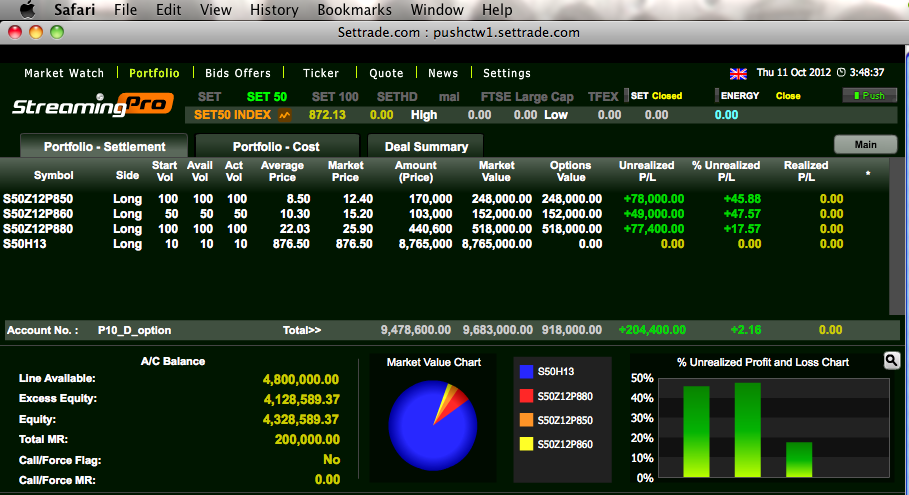Click the Line Available amount 4,800,000.00
Screen dimensions: 909x495
(301, 380)
